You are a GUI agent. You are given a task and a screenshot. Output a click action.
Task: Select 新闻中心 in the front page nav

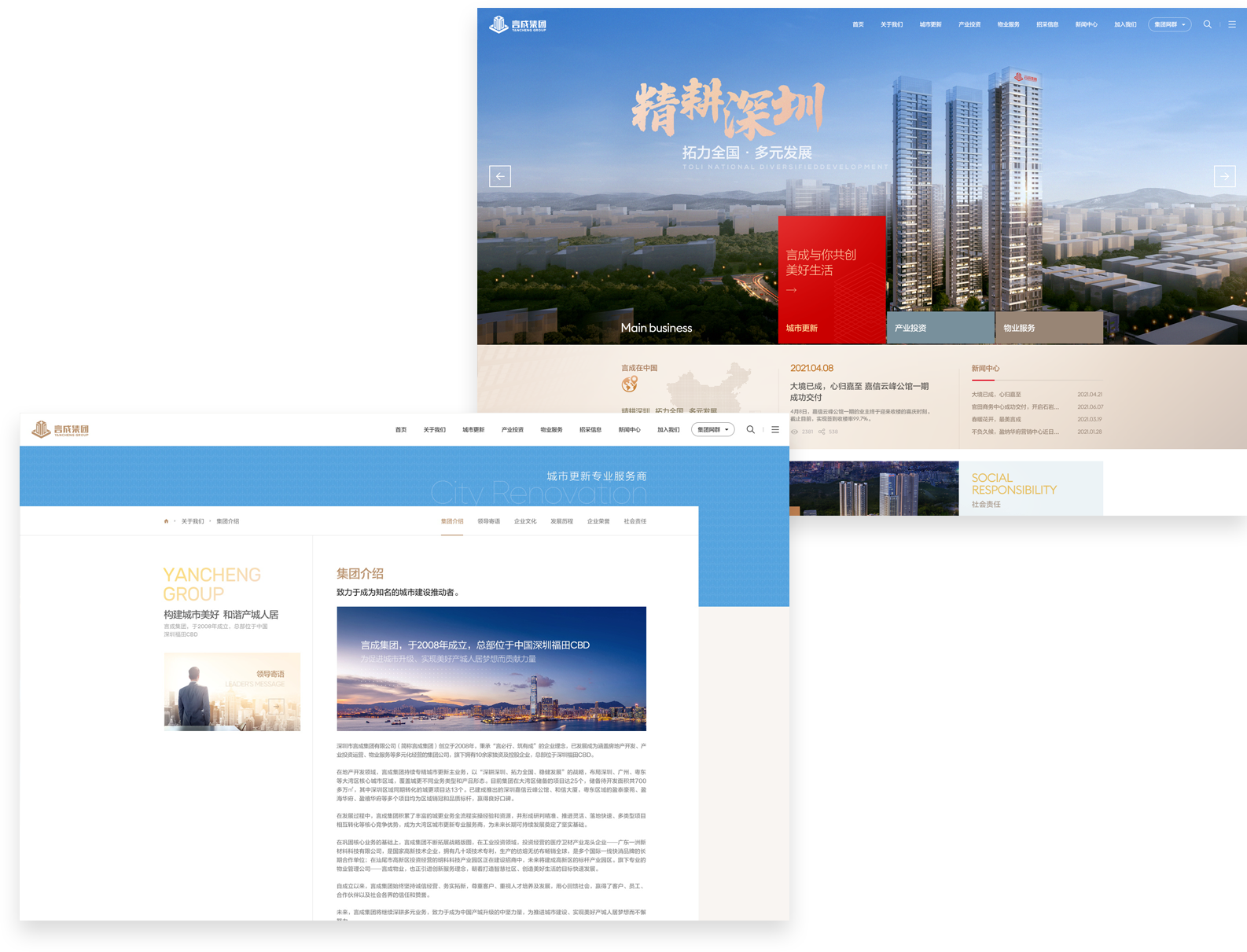pos(629,430)
